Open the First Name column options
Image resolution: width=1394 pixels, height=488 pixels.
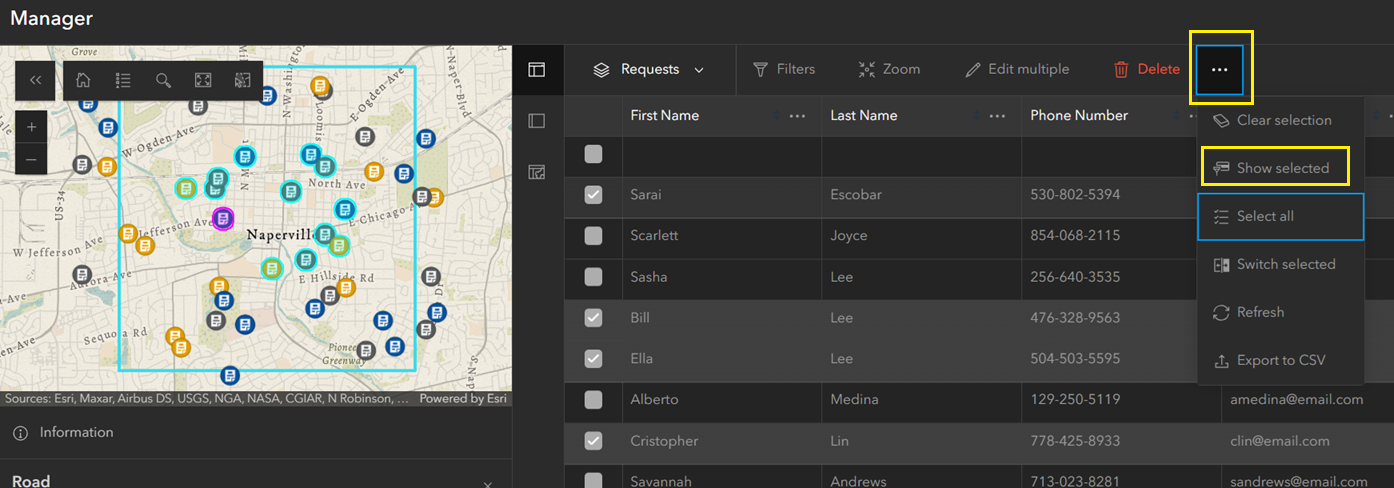click(797, 116)
